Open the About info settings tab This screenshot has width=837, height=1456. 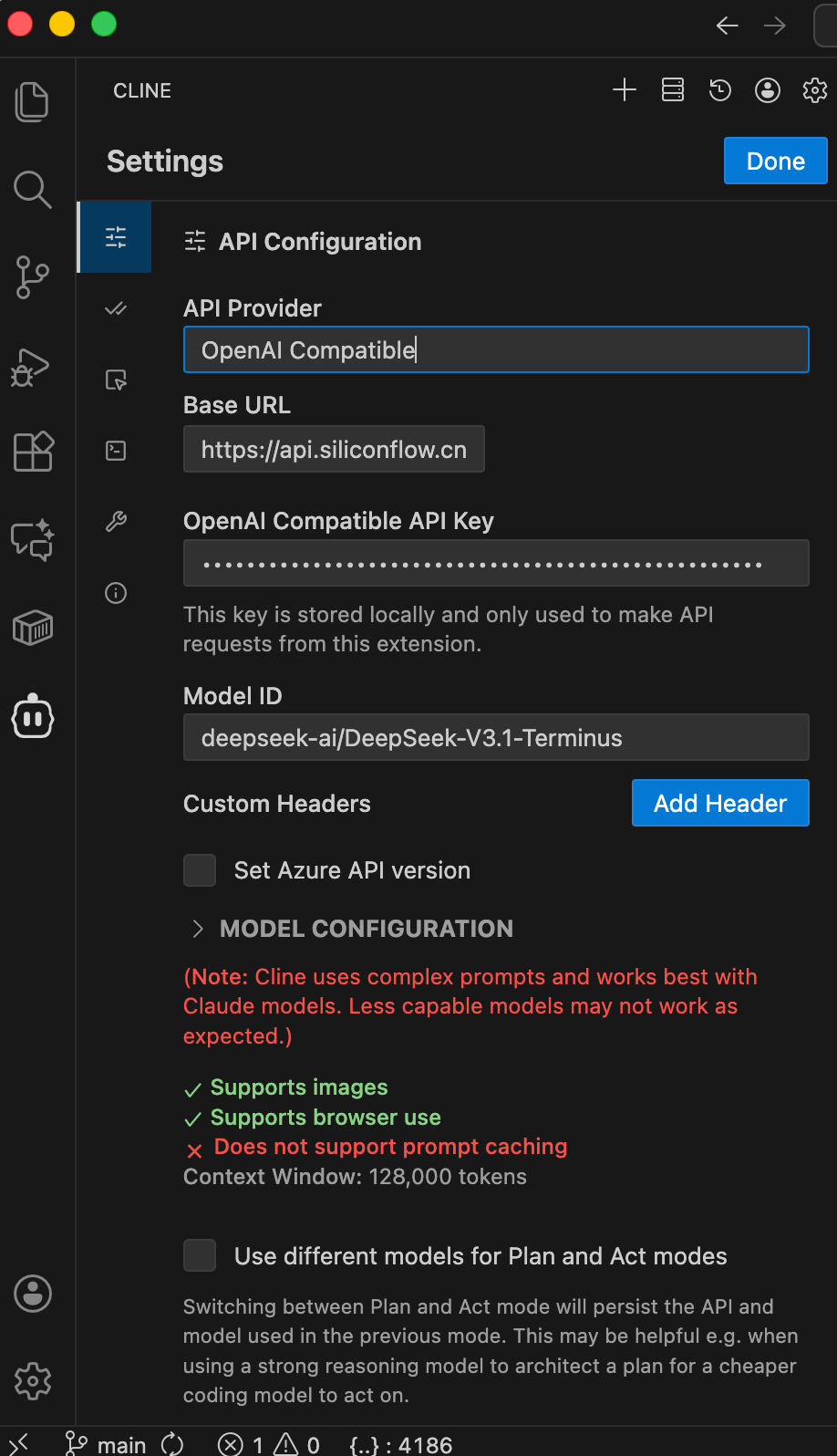116,593
